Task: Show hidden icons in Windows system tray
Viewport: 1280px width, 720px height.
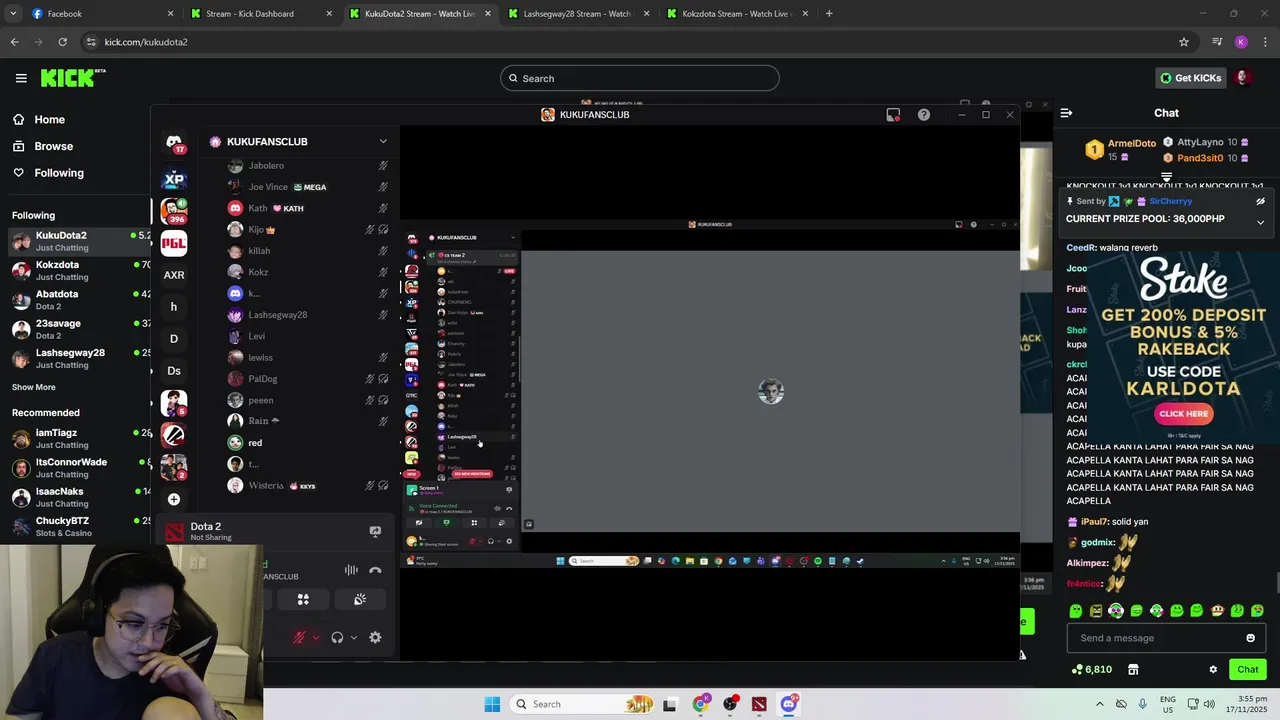Action: [x=1100, y=704]
